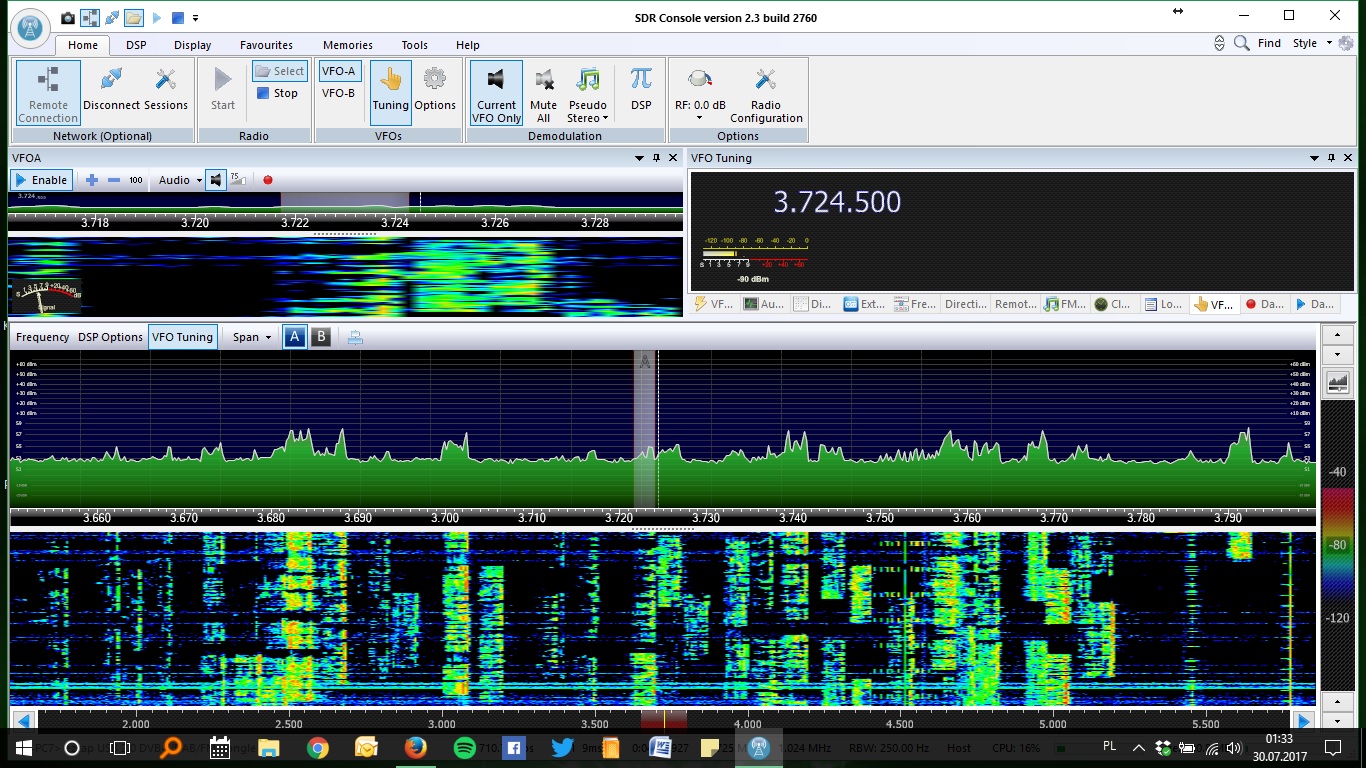The height and width of the screenshot is (768, 1366).
Task: Click the blue plus zoom icon in VFOA
Action: [92, 180]
